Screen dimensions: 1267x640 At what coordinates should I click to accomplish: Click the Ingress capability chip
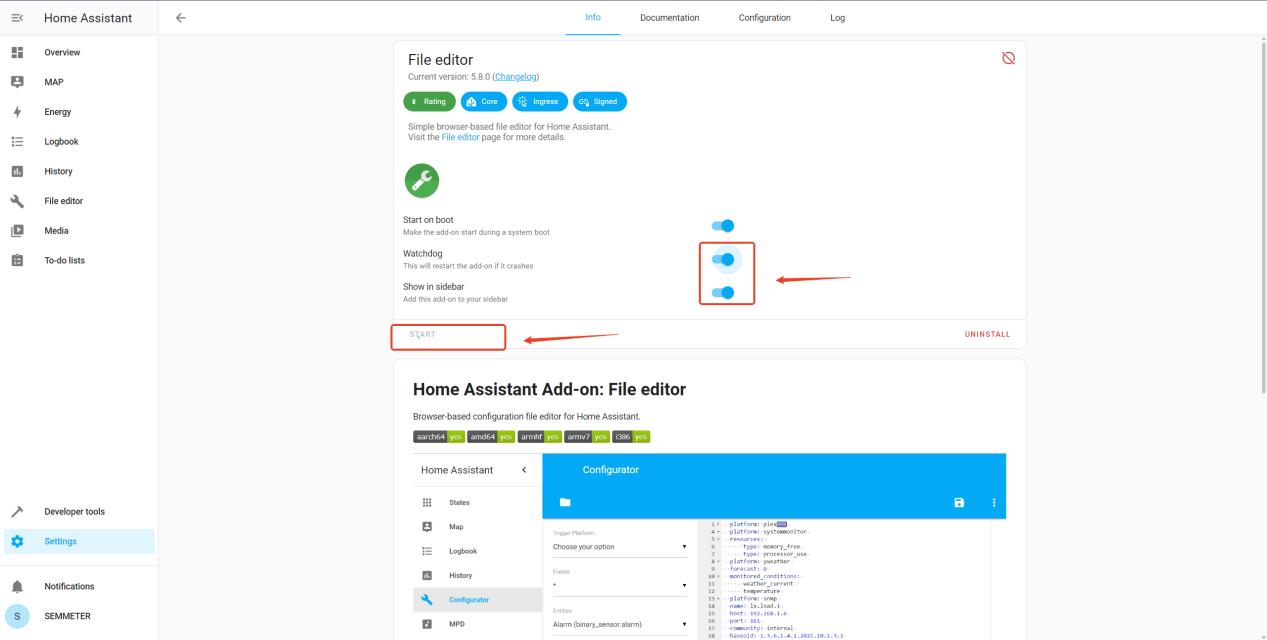pos(540,101)
